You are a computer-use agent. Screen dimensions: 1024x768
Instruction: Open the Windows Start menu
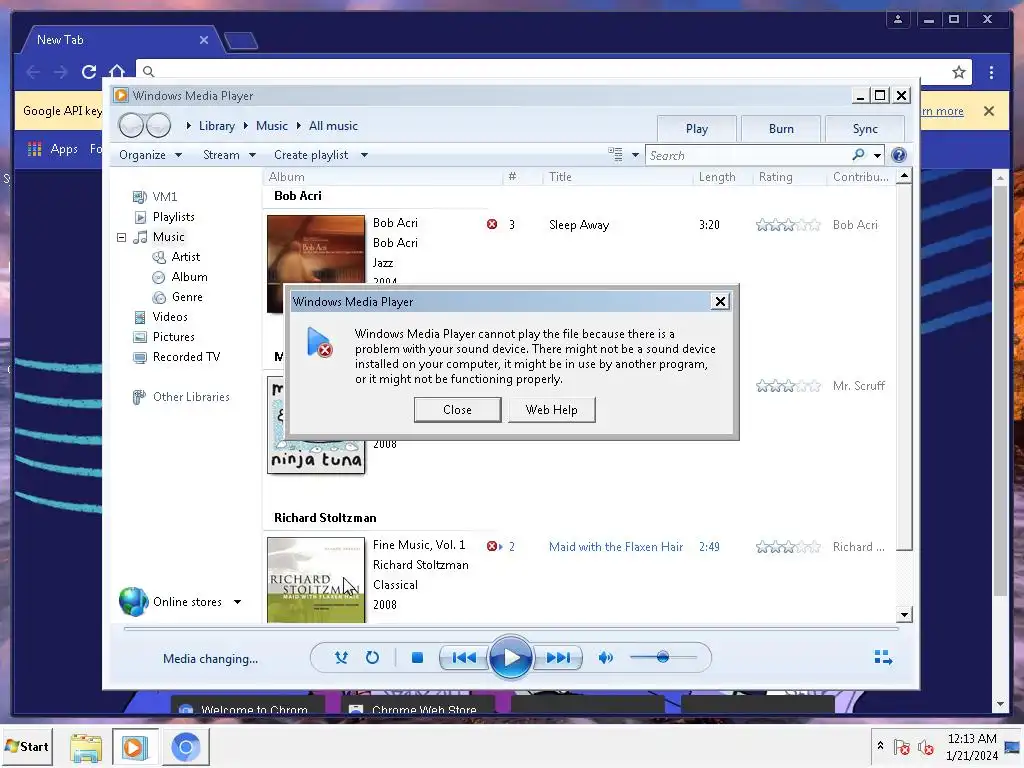(x=27, y=746)
